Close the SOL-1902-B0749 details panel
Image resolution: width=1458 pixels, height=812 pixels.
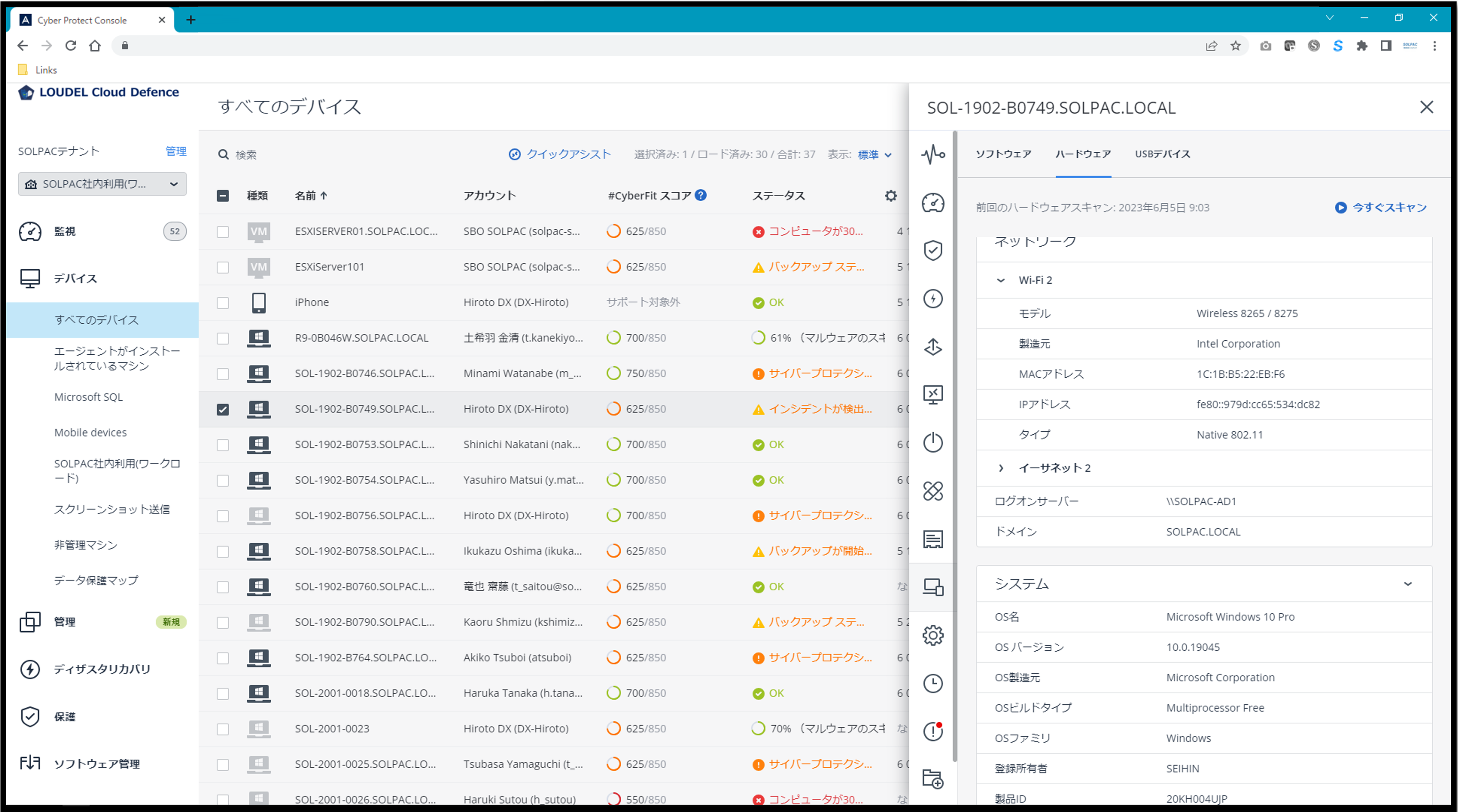(1426, 108)
